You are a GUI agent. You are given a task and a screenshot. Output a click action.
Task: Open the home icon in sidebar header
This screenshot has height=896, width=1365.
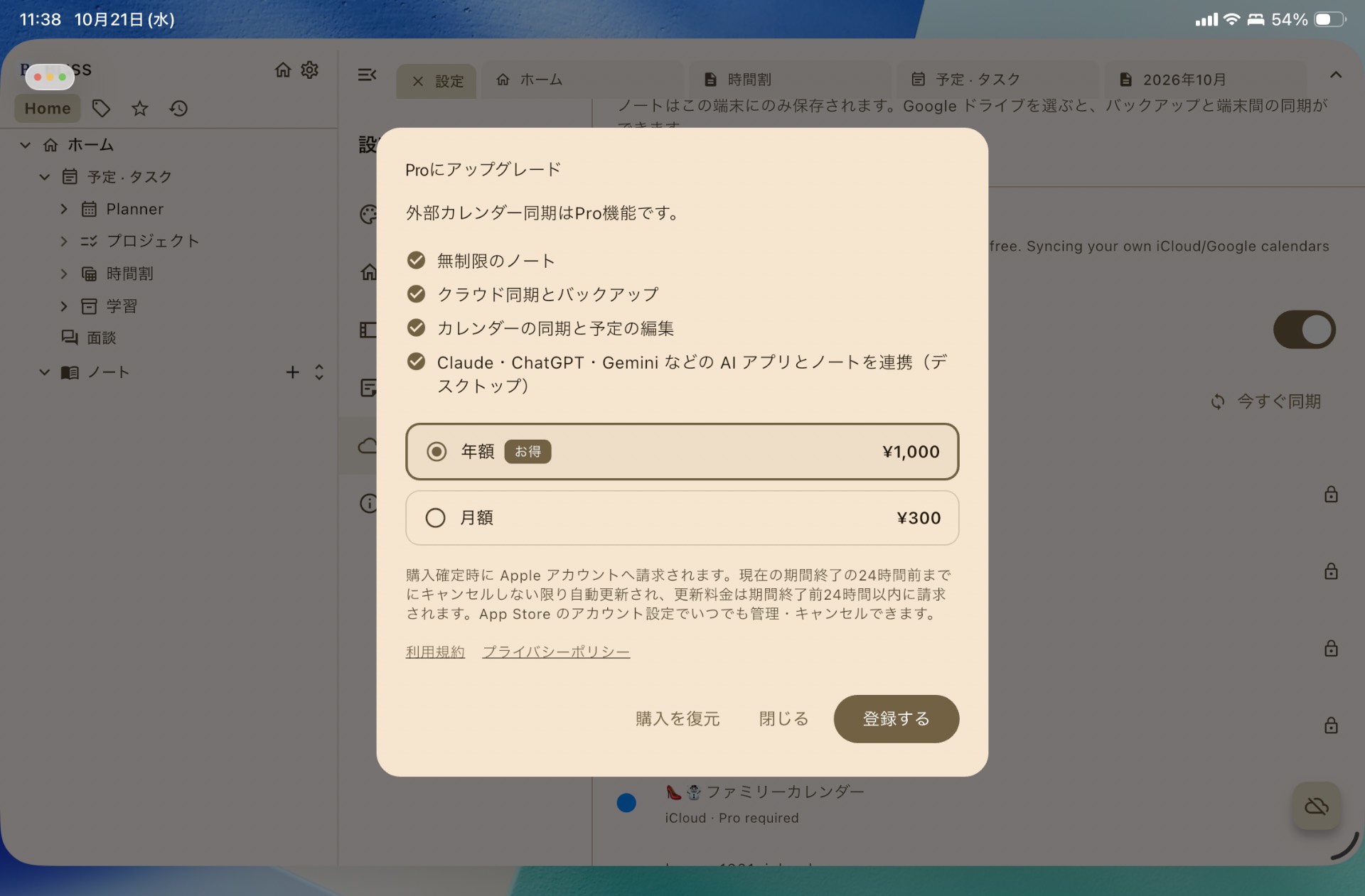283,70
